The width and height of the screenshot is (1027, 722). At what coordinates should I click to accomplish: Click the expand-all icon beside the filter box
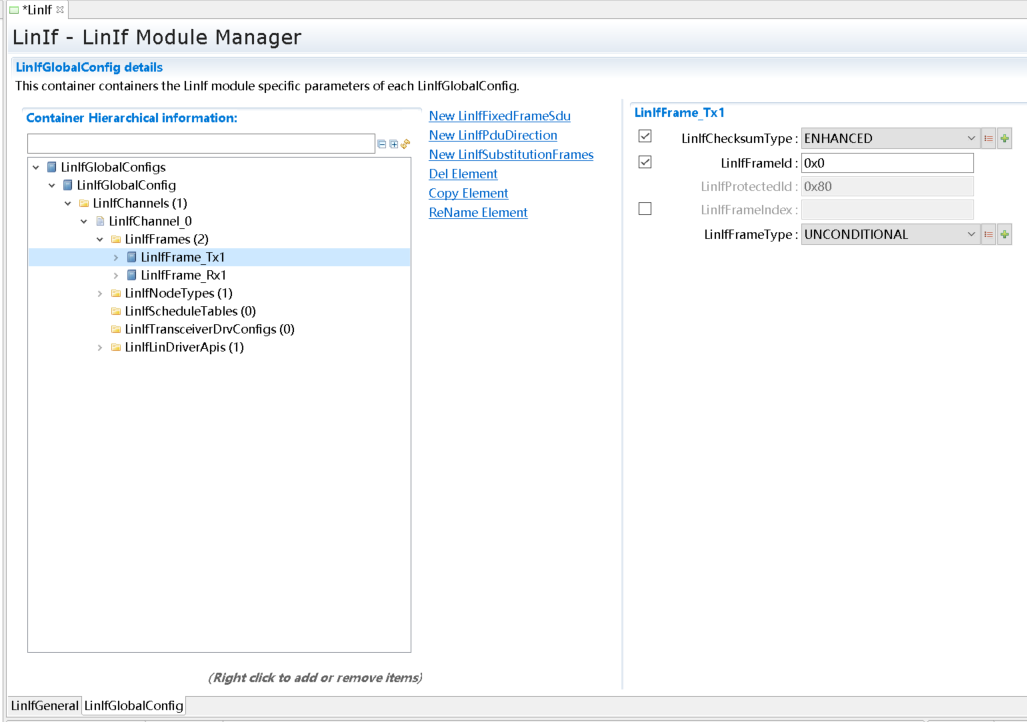393,144
